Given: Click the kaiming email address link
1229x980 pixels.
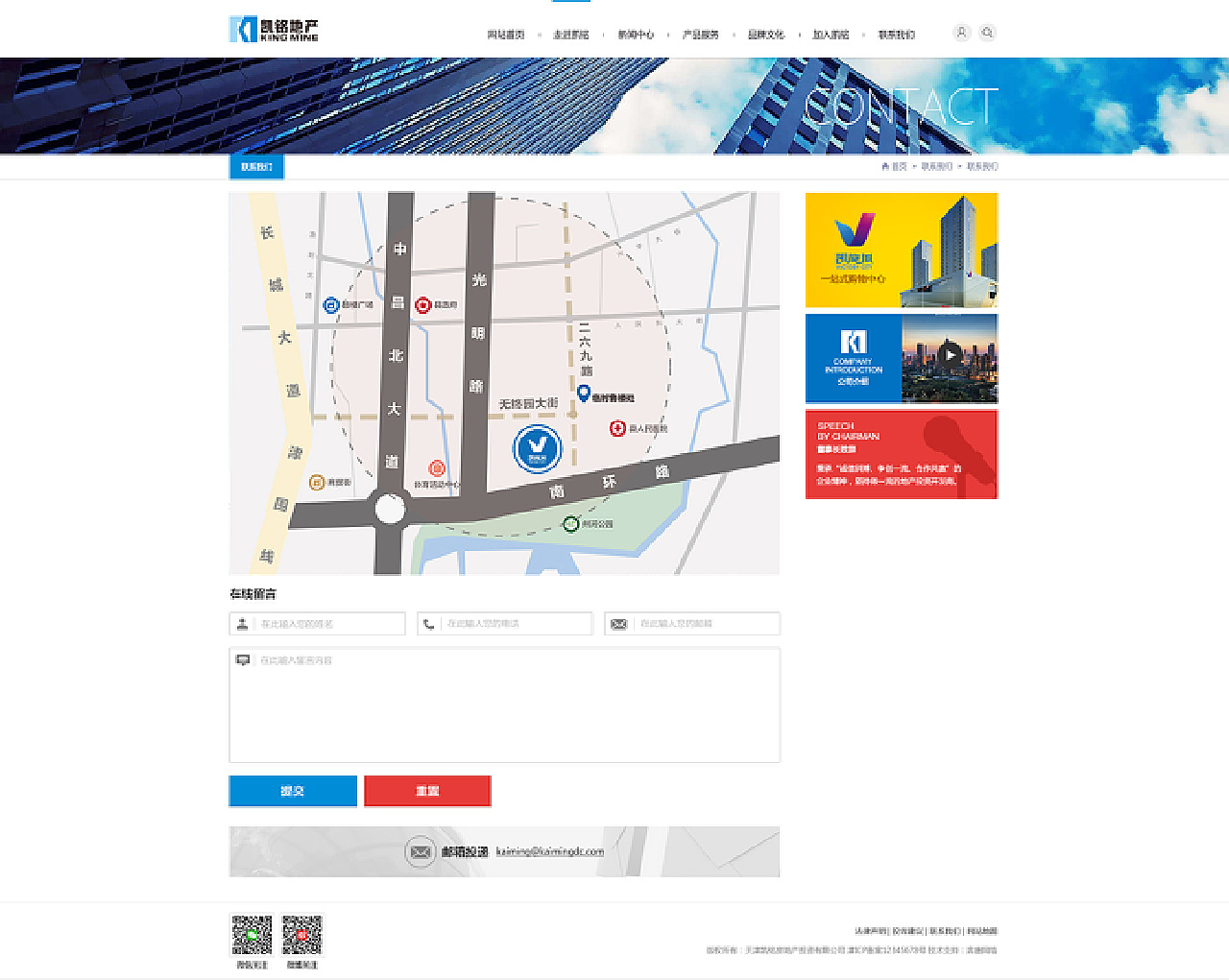Looking at the screenshot, I should [550, 851].
